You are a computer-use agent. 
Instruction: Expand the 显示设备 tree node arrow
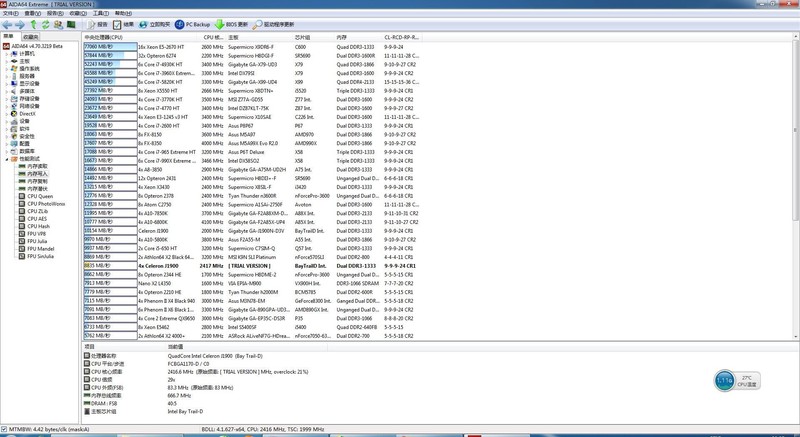[x=7, y=84]
